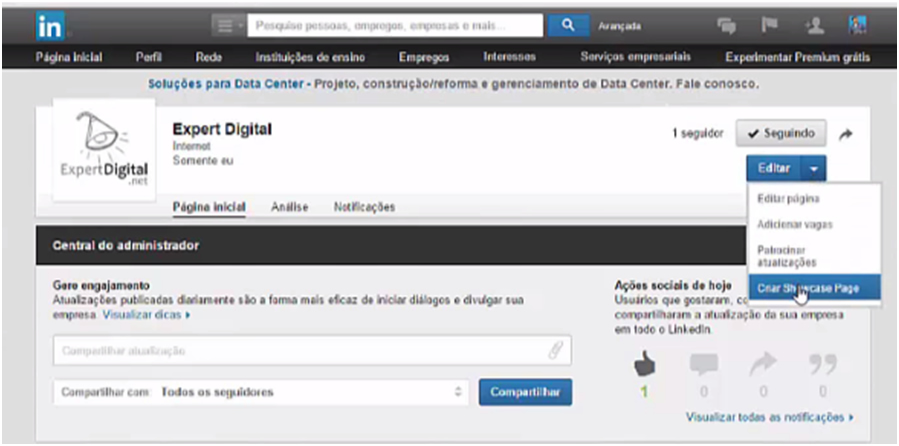The width and height of the screenshot is (899, 446).
Task: Switch to the Notificações tab
Action: click(x=365, y=207)
